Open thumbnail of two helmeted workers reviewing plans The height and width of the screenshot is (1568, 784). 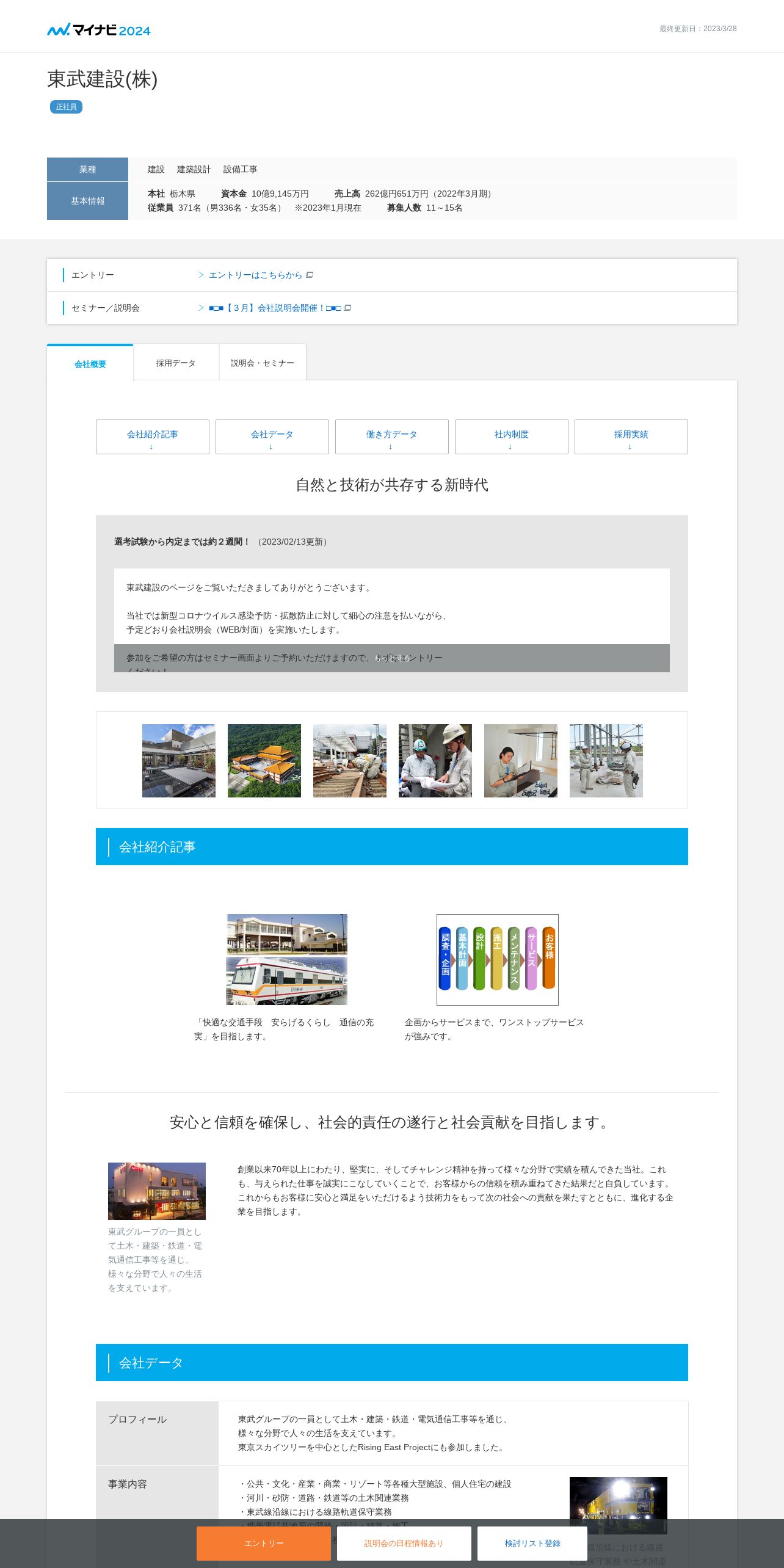(x=435, y=761)
